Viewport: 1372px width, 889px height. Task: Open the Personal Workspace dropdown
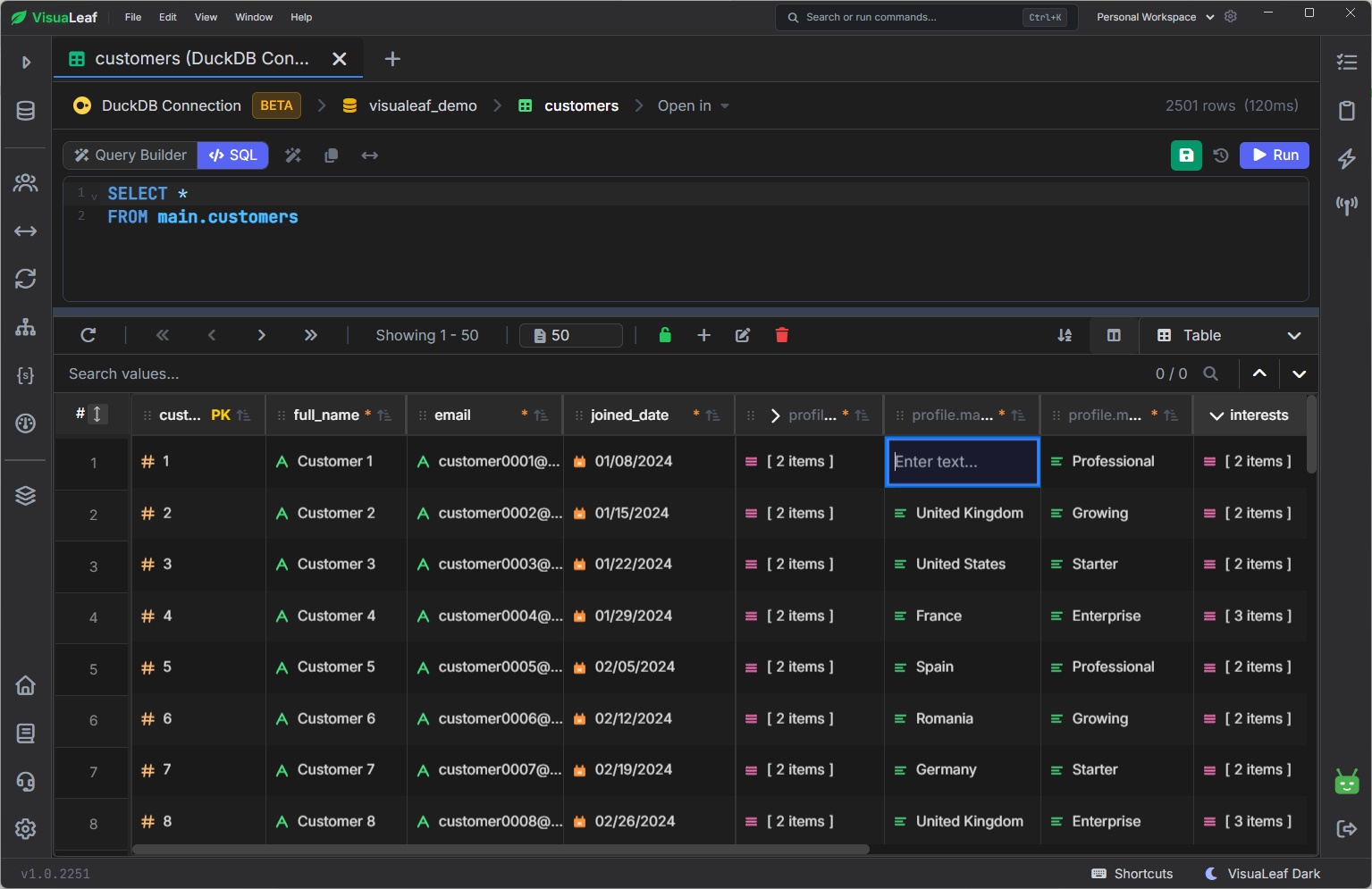click(1156, 17)
